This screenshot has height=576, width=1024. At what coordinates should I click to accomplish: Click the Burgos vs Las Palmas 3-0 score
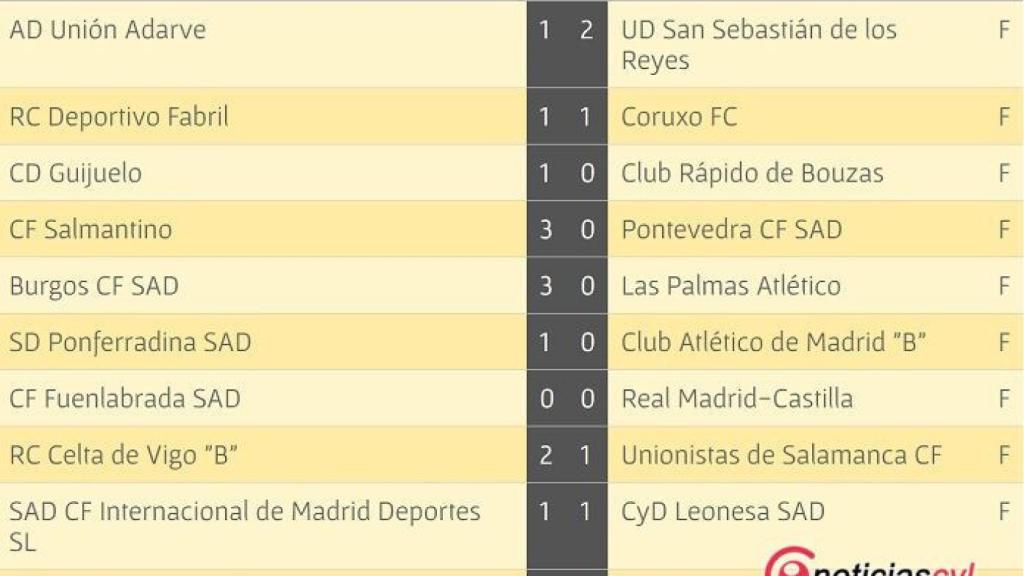[566, 286]
